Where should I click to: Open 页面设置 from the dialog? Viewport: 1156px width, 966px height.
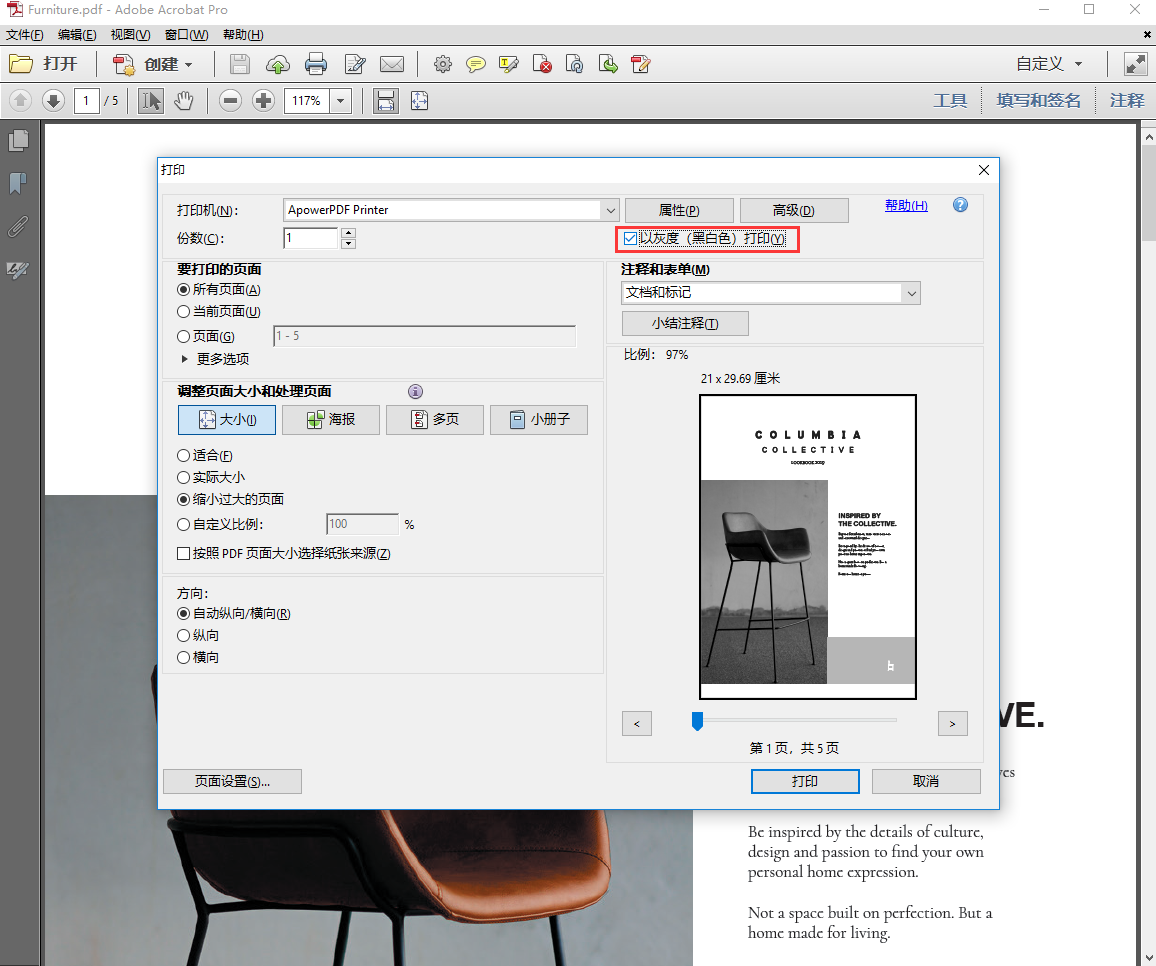click(232, 781)
